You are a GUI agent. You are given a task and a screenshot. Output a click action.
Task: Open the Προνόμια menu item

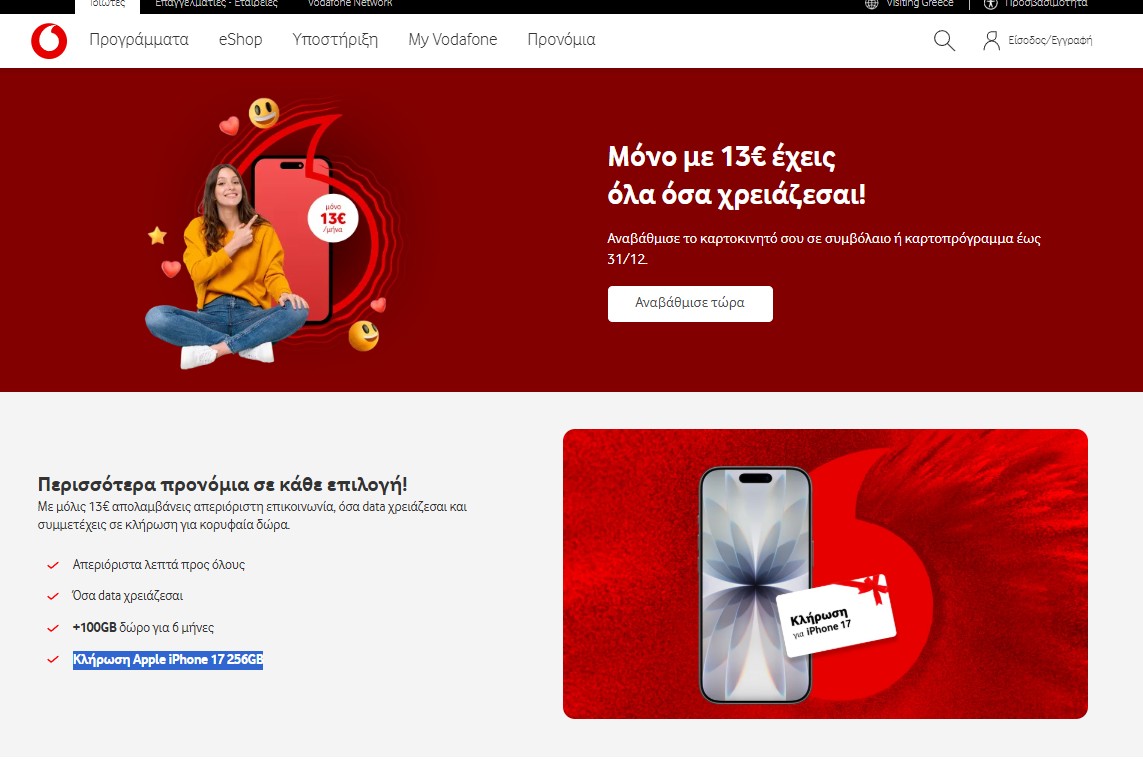[561, 40]
